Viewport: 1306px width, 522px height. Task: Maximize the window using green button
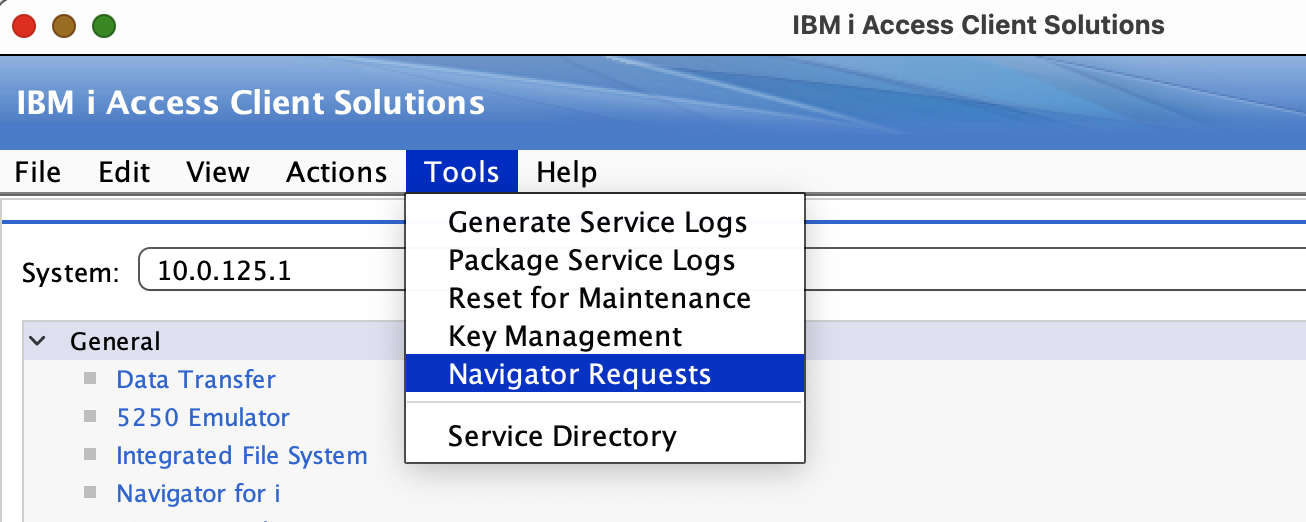(104, 26)
